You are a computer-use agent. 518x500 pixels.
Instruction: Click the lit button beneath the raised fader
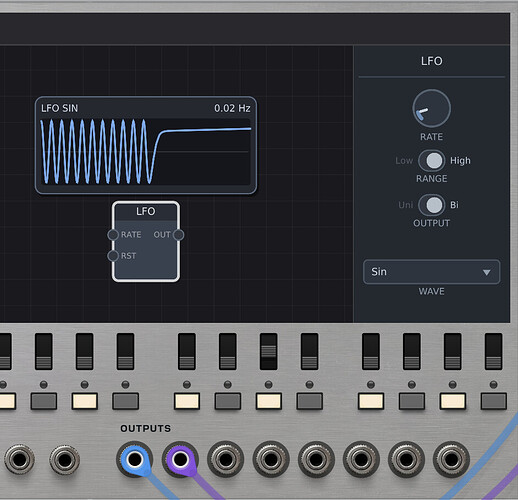[269, 401]
